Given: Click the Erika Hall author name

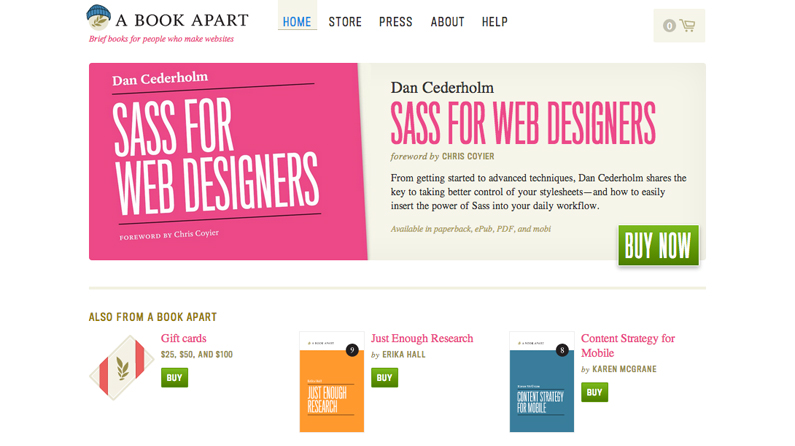Looking at the screenshot, I should 404,355.
